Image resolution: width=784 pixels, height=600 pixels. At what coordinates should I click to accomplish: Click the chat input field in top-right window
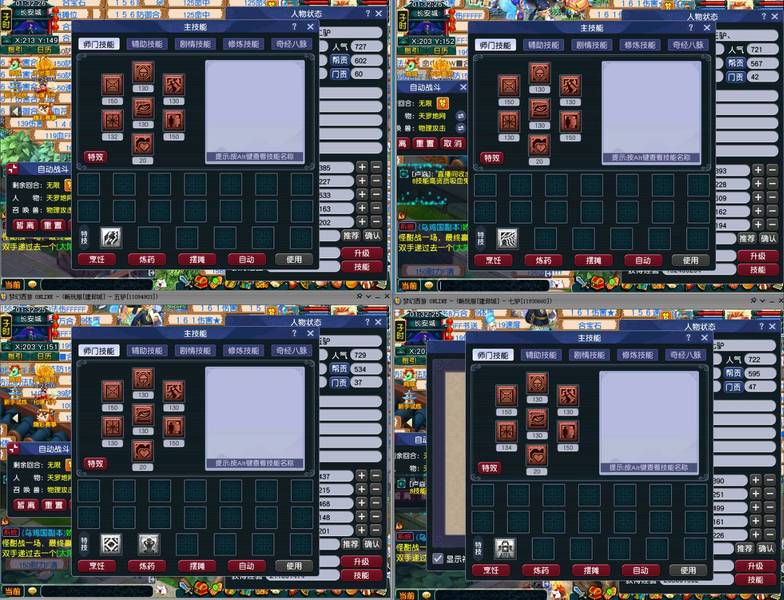[x=494, y=286]
